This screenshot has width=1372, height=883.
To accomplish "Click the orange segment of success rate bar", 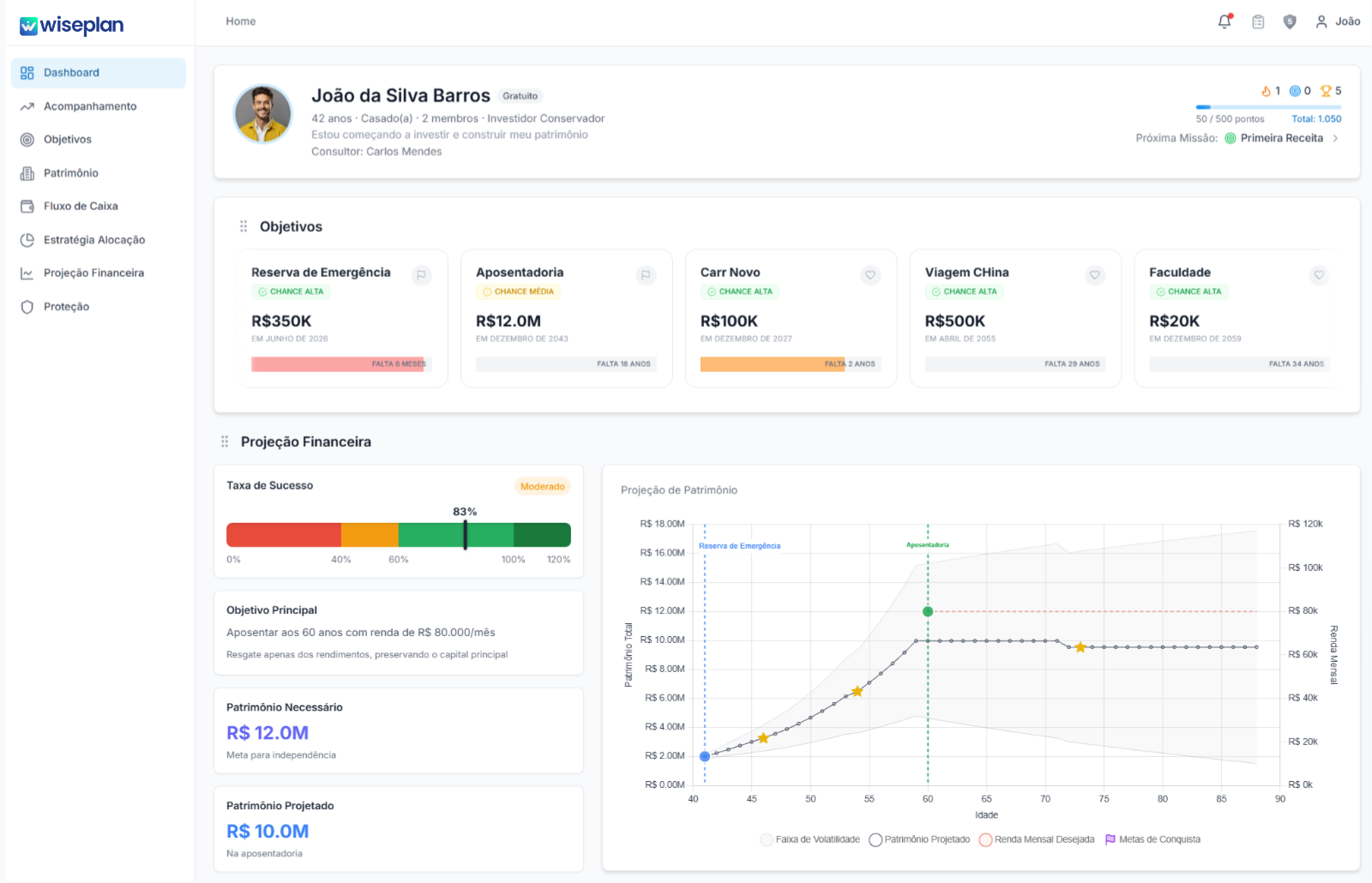I will click(x=370, y=535).
